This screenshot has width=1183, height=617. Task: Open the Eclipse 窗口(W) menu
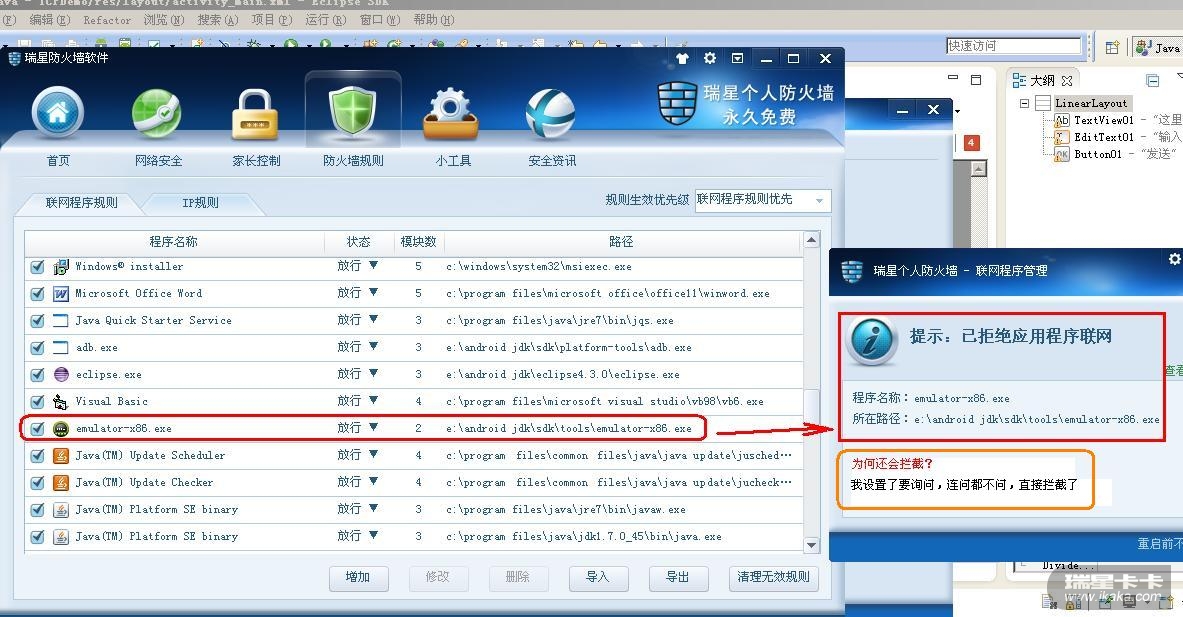[x=379, y=20]
